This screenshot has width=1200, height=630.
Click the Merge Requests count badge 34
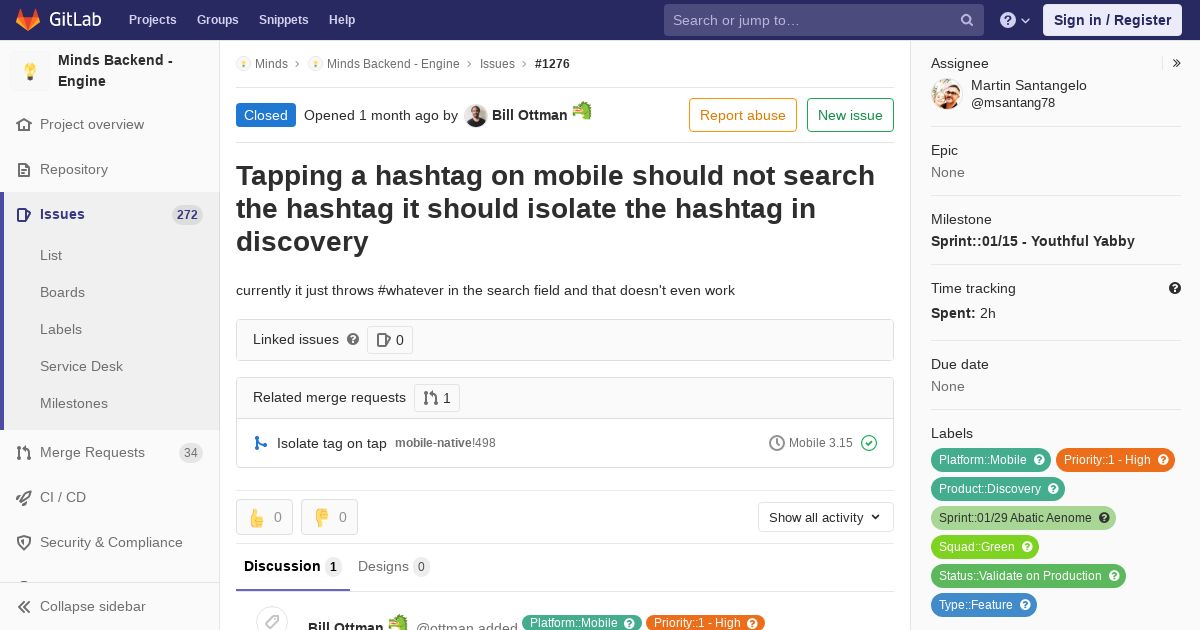[x=190, y=453]
